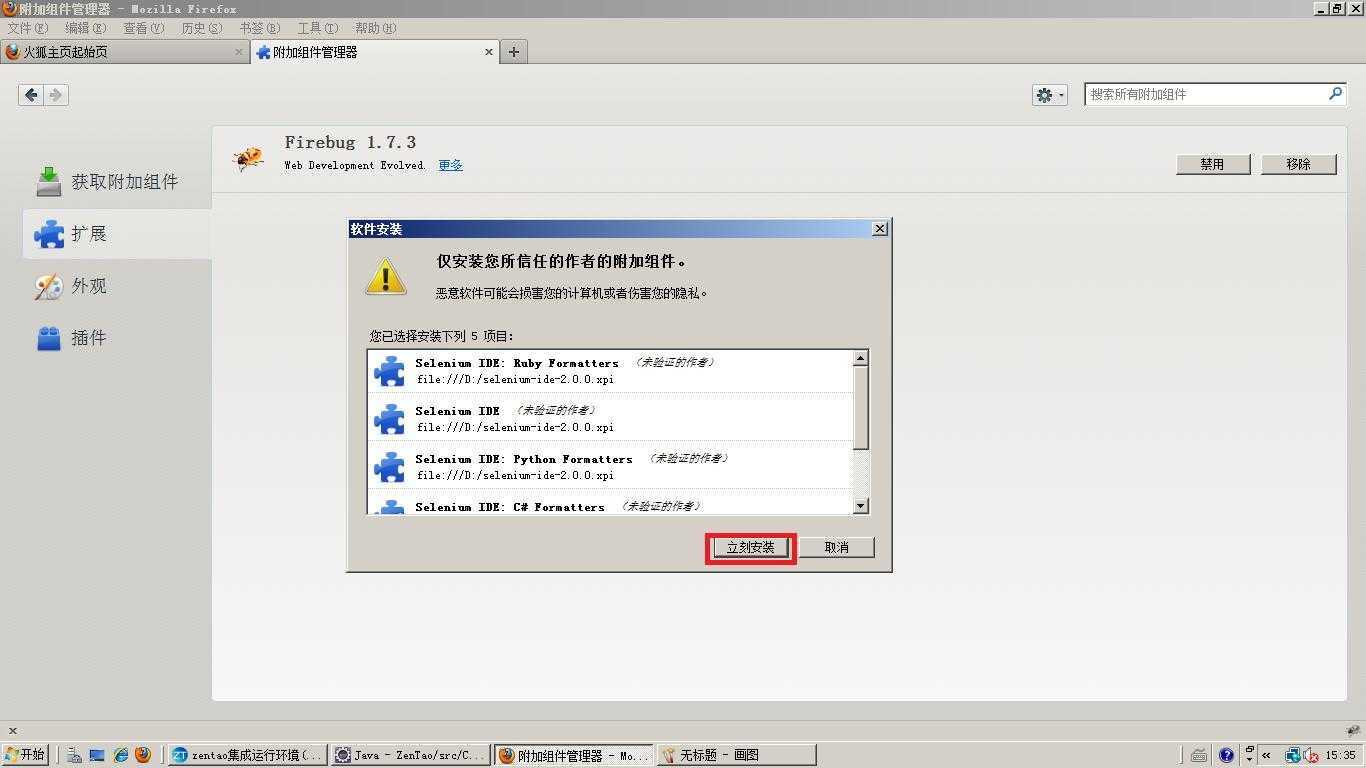Open the gear tools dropdown

tap(1050, 95)
